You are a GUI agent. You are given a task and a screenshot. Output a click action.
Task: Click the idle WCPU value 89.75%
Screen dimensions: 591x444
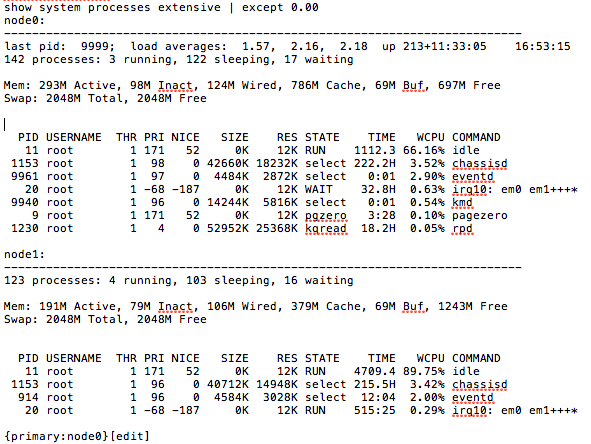pos(424,371)
